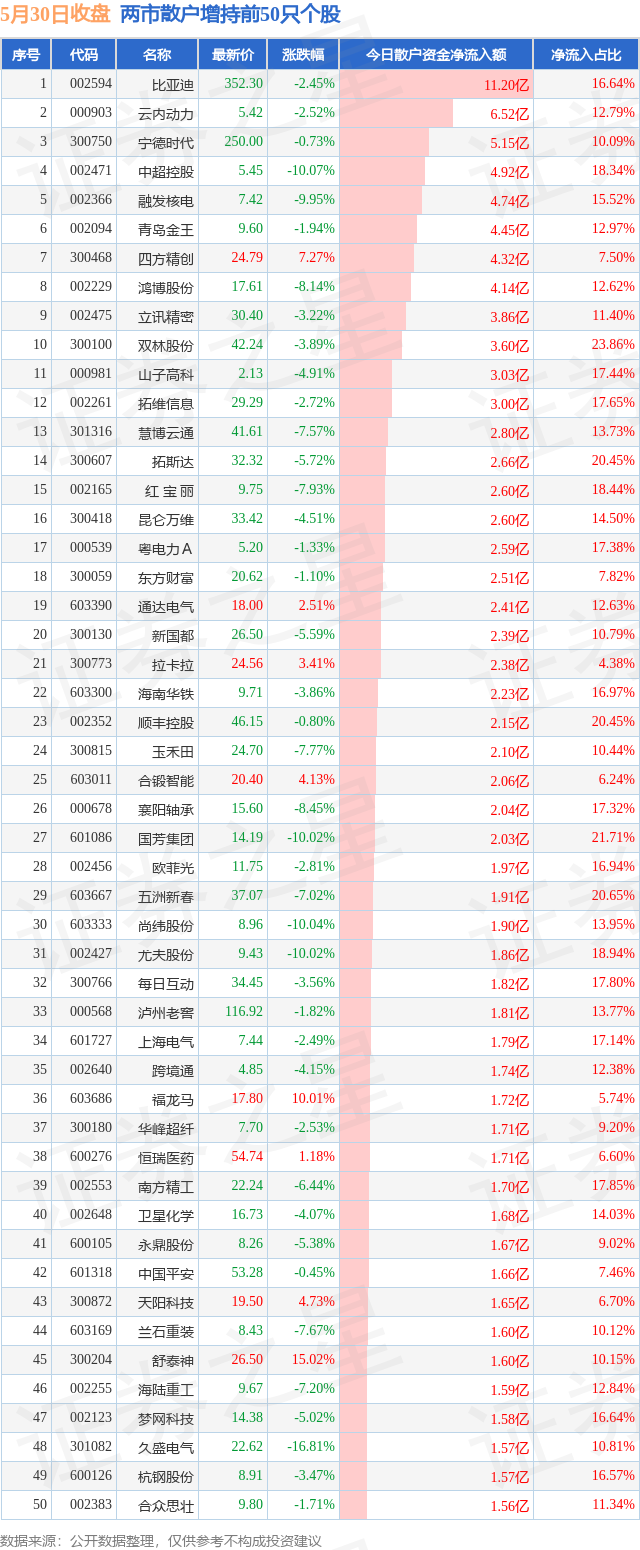Click the title 两市散户增持前50只个股
This screenshot has height=1550, width=640.
[230, 14]
